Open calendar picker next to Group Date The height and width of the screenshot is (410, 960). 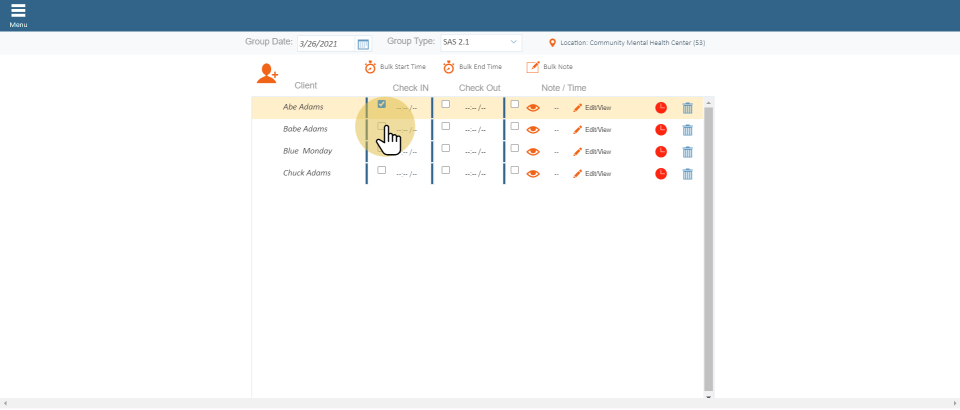[x=363, y=44]
